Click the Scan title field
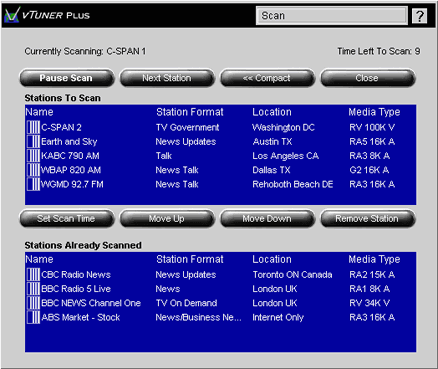The image size is (438, 369). pyautogui.click(x=332, y=16)
